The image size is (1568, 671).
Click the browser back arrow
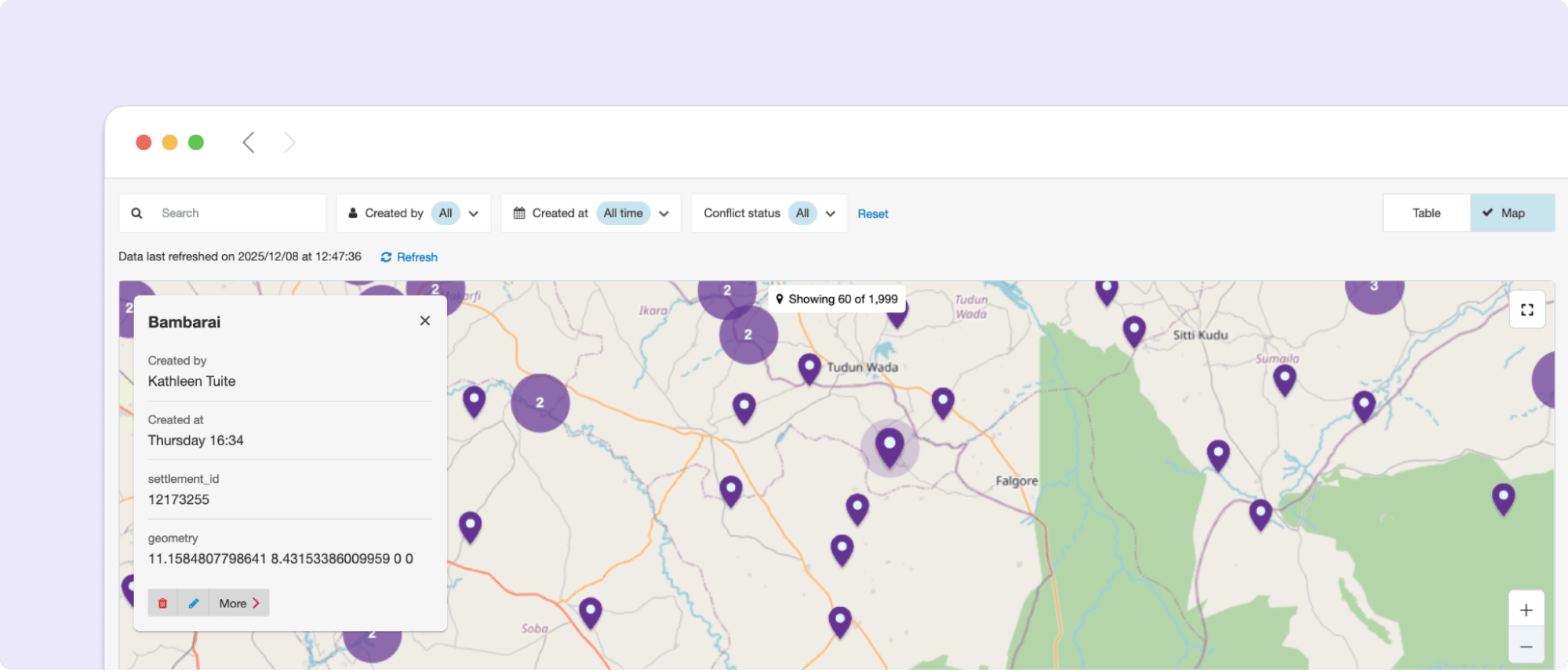[249, 142]
